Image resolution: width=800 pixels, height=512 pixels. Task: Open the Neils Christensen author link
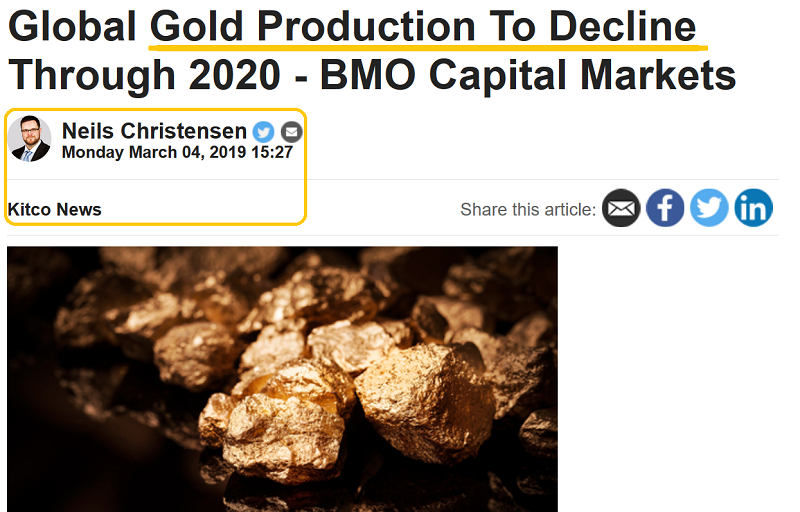tap(154, 131)
